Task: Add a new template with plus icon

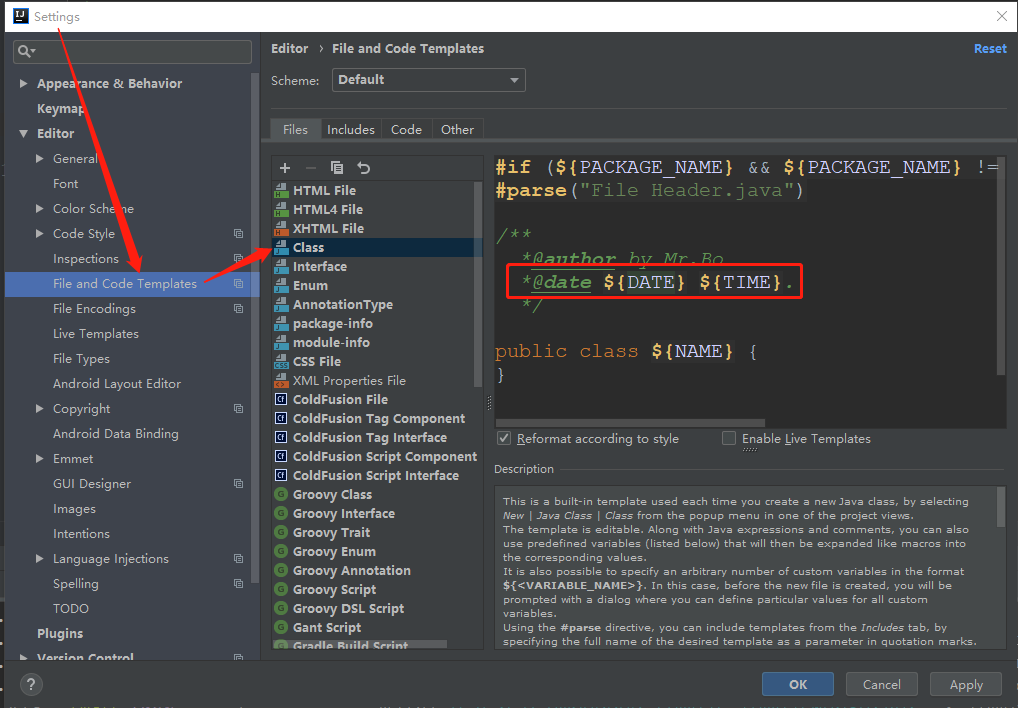Action: point(285,168)
